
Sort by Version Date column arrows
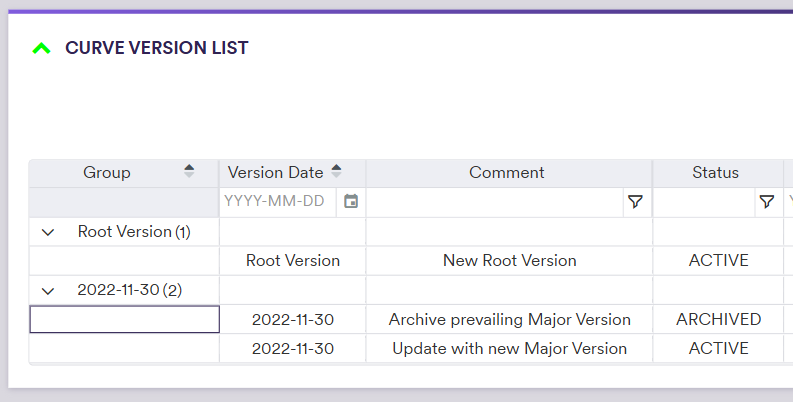tap(336, 172)
